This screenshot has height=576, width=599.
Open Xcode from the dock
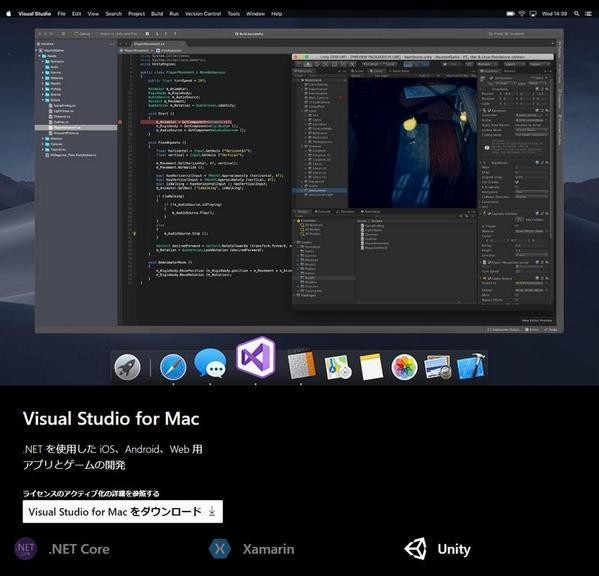point(471,366)
